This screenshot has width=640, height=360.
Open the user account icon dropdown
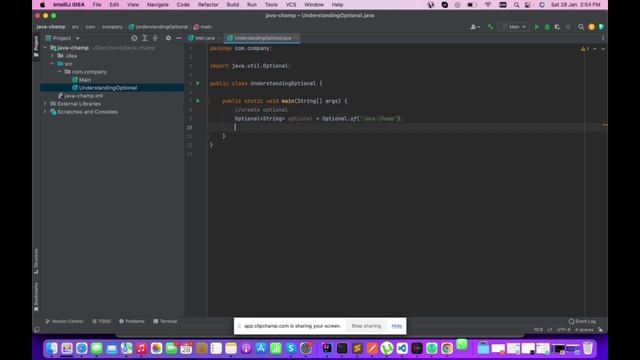(x=475, y=27)
